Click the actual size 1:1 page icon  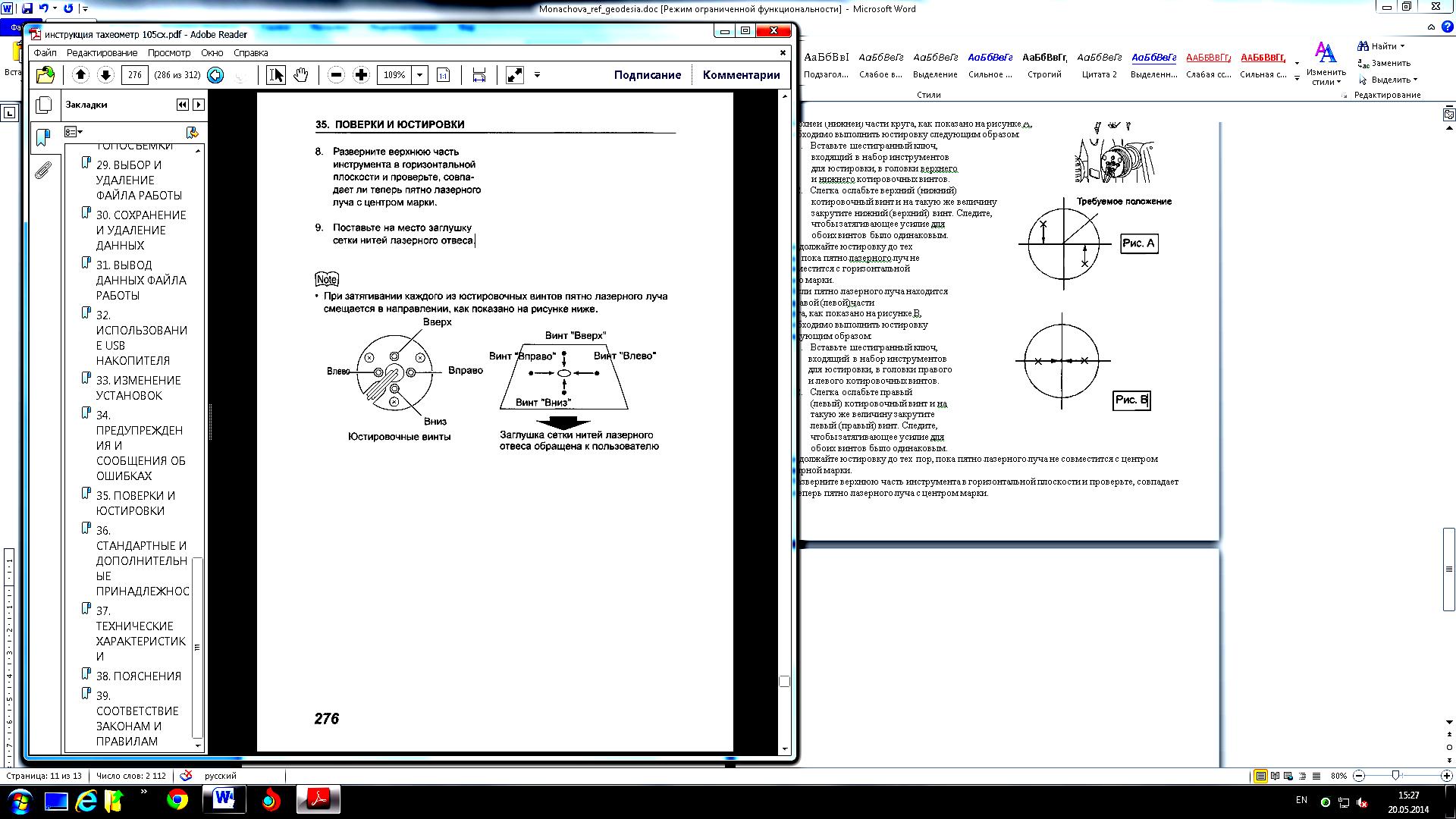(444, 74)
